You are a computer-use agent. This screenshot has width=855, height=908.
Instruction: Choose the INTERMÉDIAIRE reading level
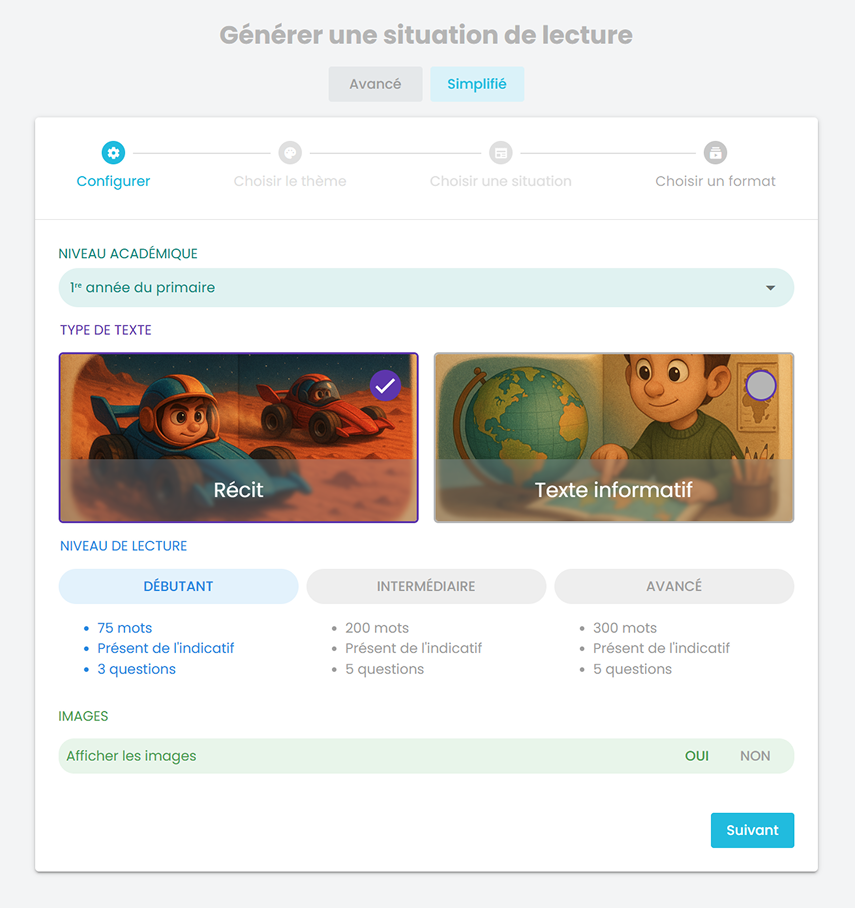point(426,586)
